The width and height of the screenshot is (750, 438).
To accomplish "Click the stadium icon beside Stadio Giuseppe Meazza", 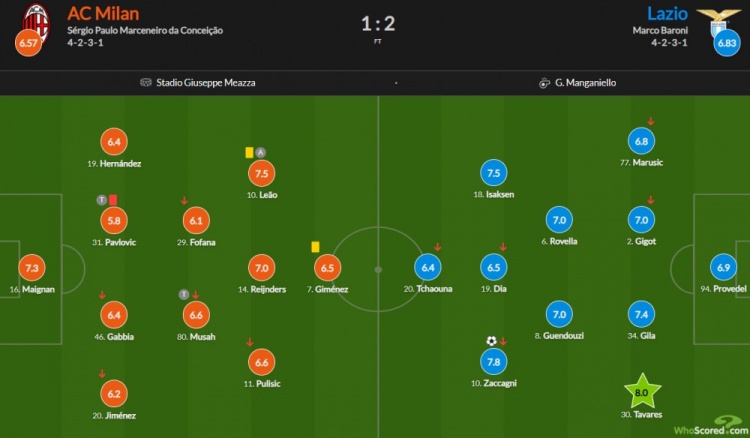I will pyautogui.click(x=146, y=83).
